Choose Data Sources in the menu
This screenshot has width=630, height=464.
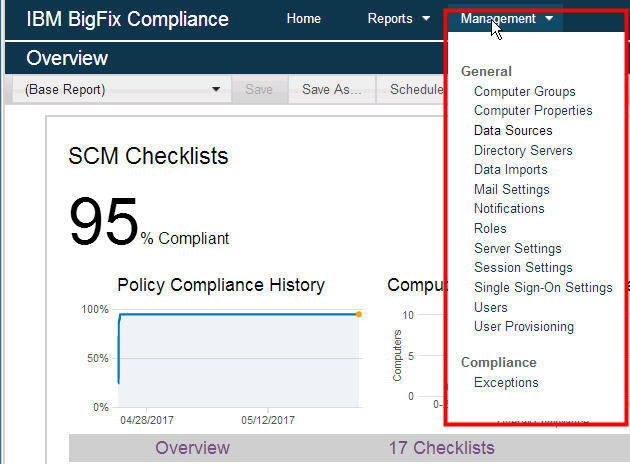(x=513, y=131)
